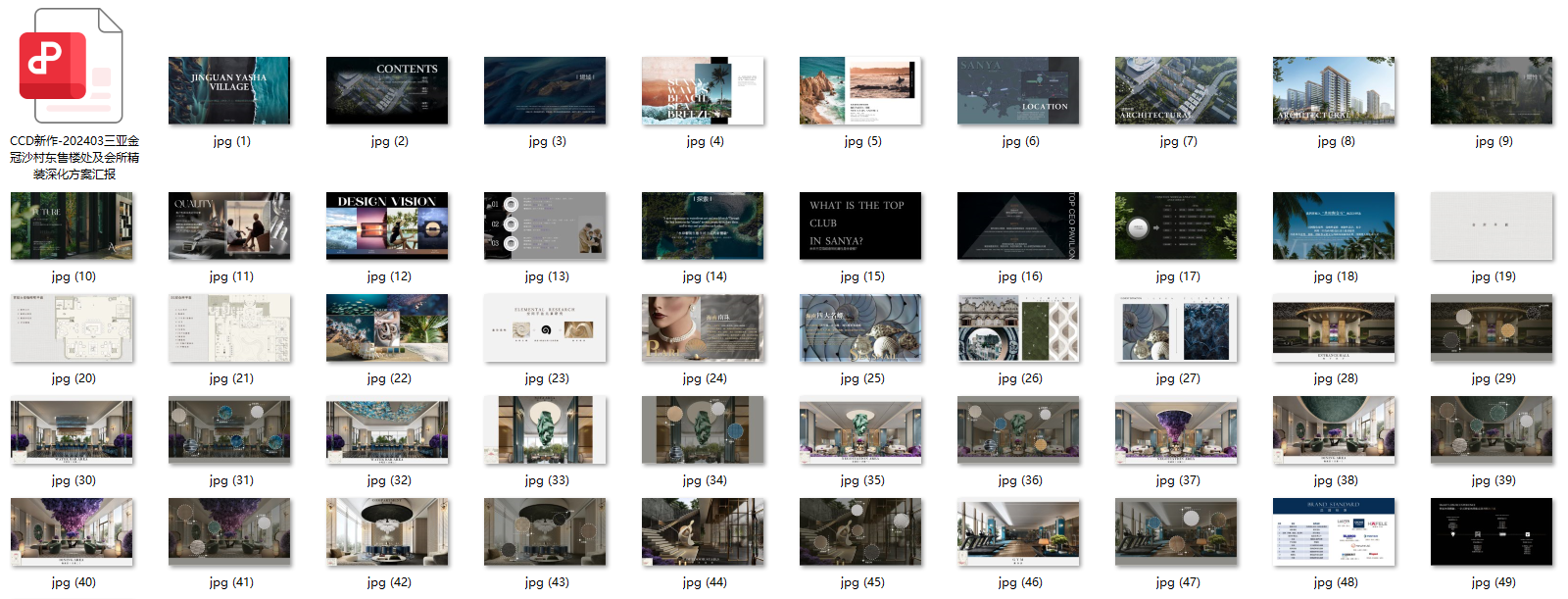The image size is (1568, 599).
Task: Click the file name label 'jpg (49)'
Action: pyautogui.click(x=1493, y=582)
